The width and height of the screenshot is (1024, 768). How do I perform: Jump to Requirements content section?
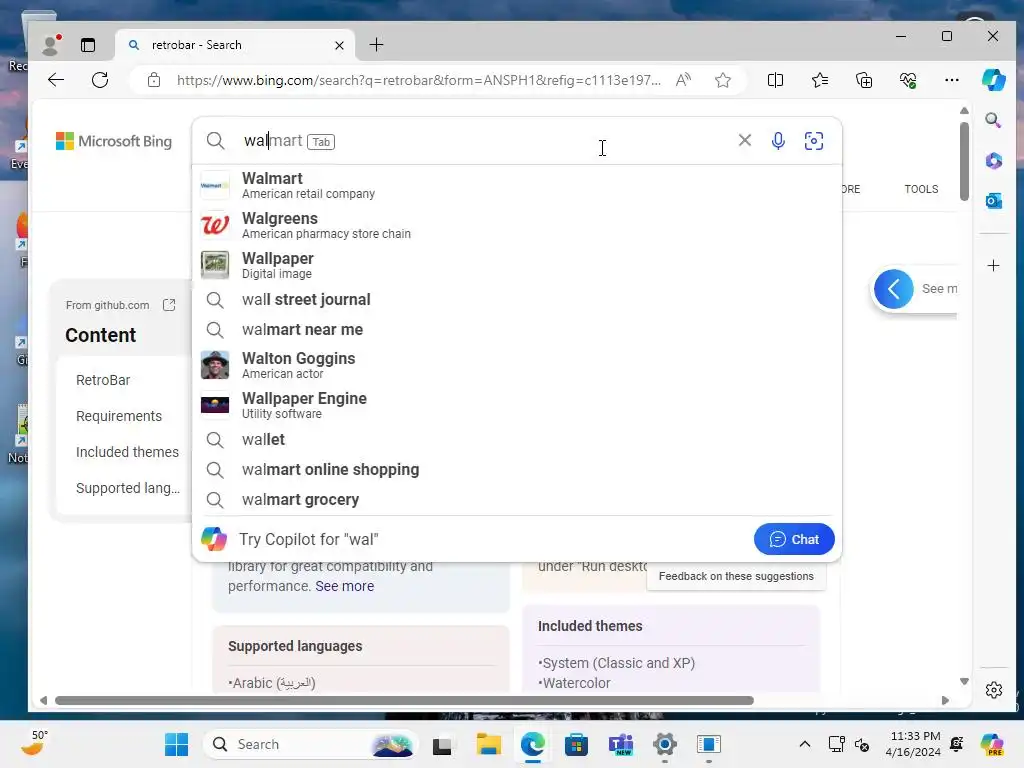coord(119,416)
